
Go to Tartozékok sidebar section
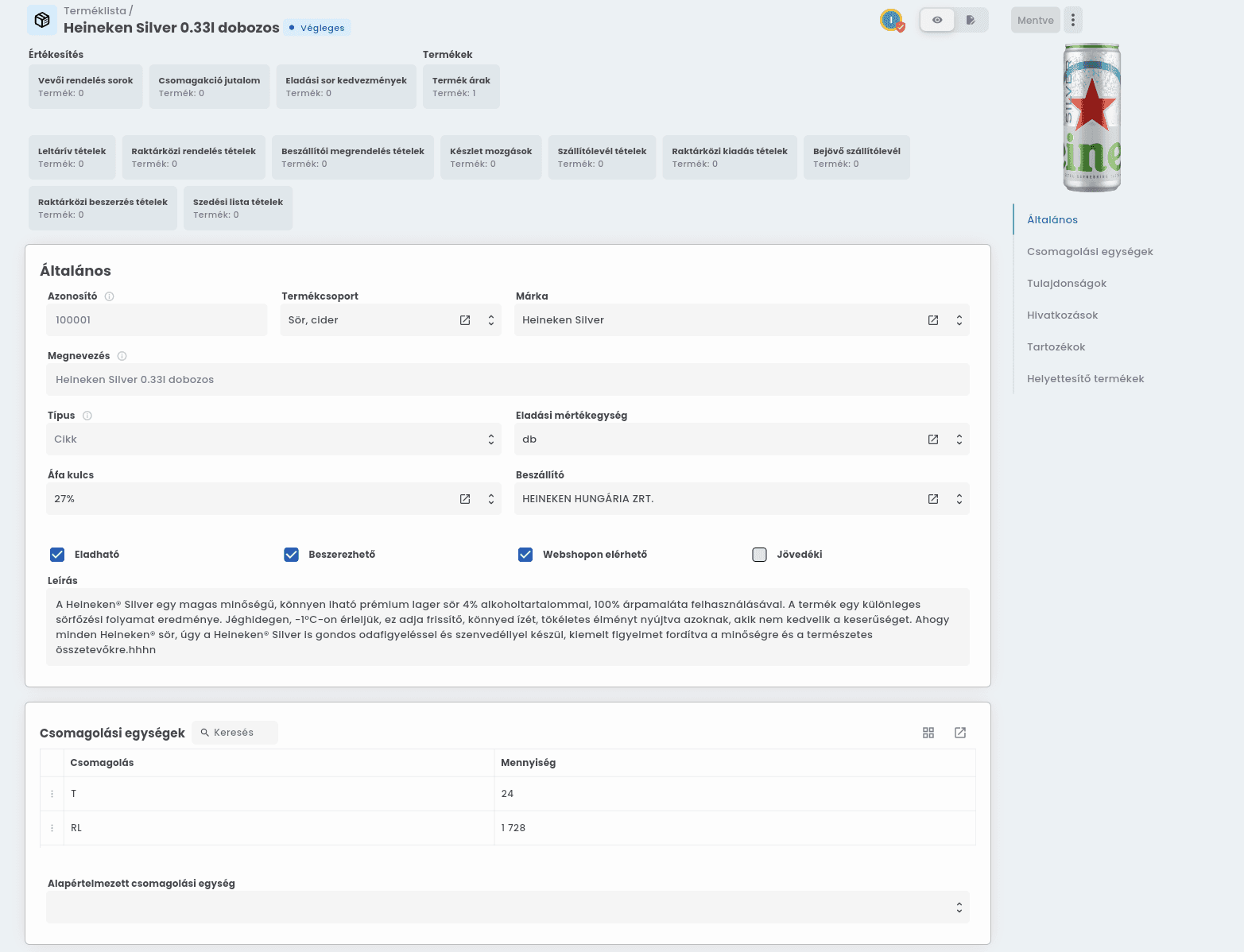1056,347
